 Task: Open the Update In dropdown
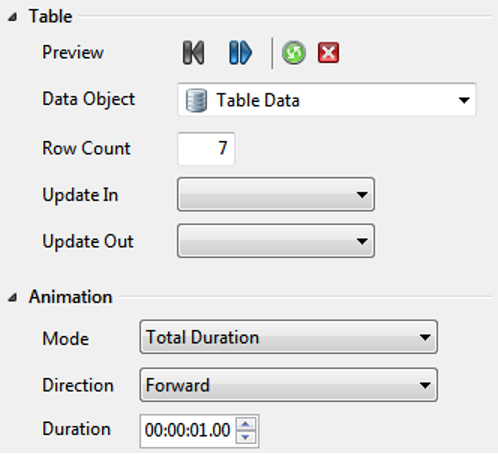click(276, 194)
